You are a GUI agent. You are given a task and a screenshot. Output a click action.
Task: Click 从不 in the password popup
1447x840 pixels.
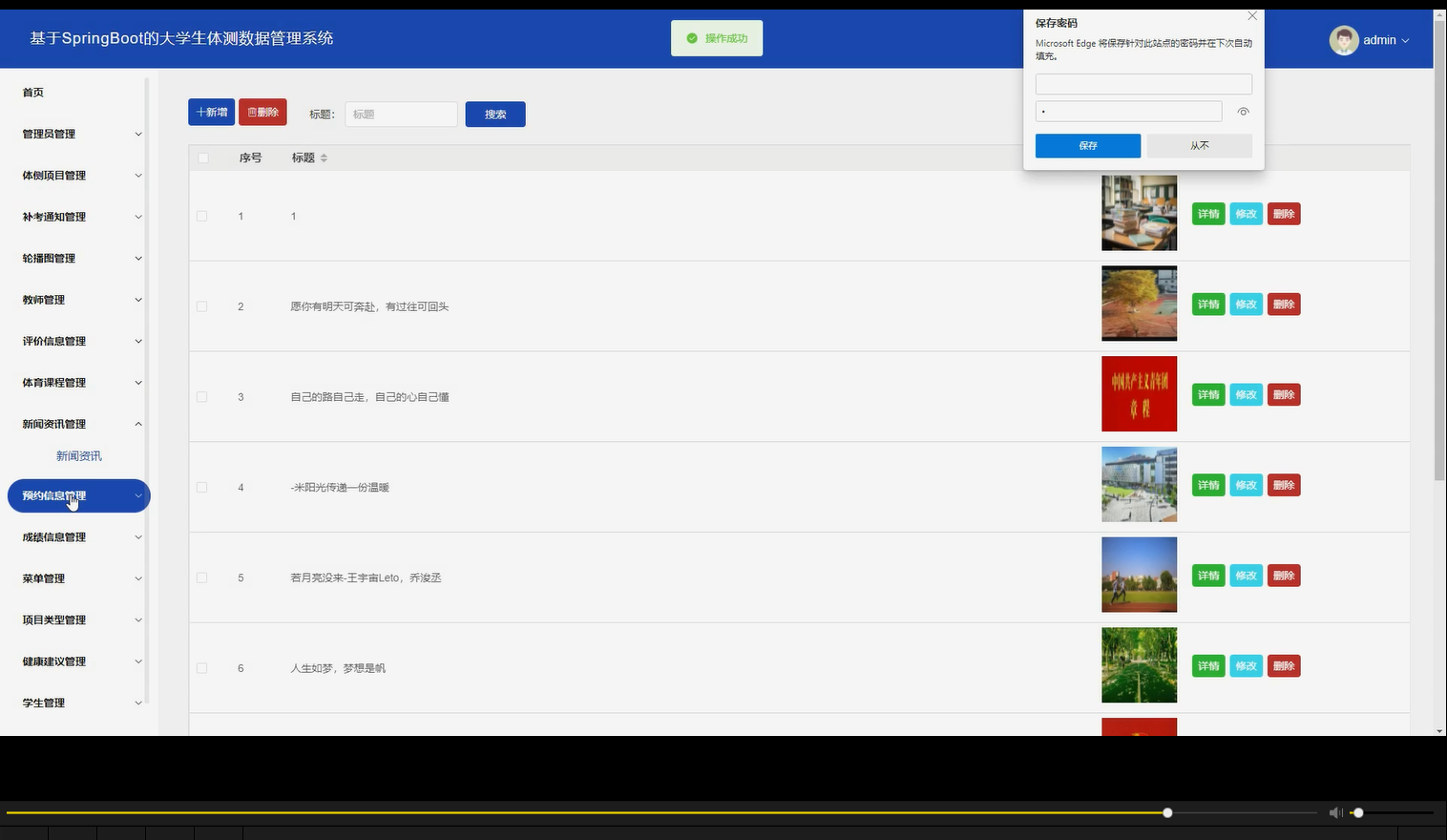pyautogui.click(x=1200, y=145)
